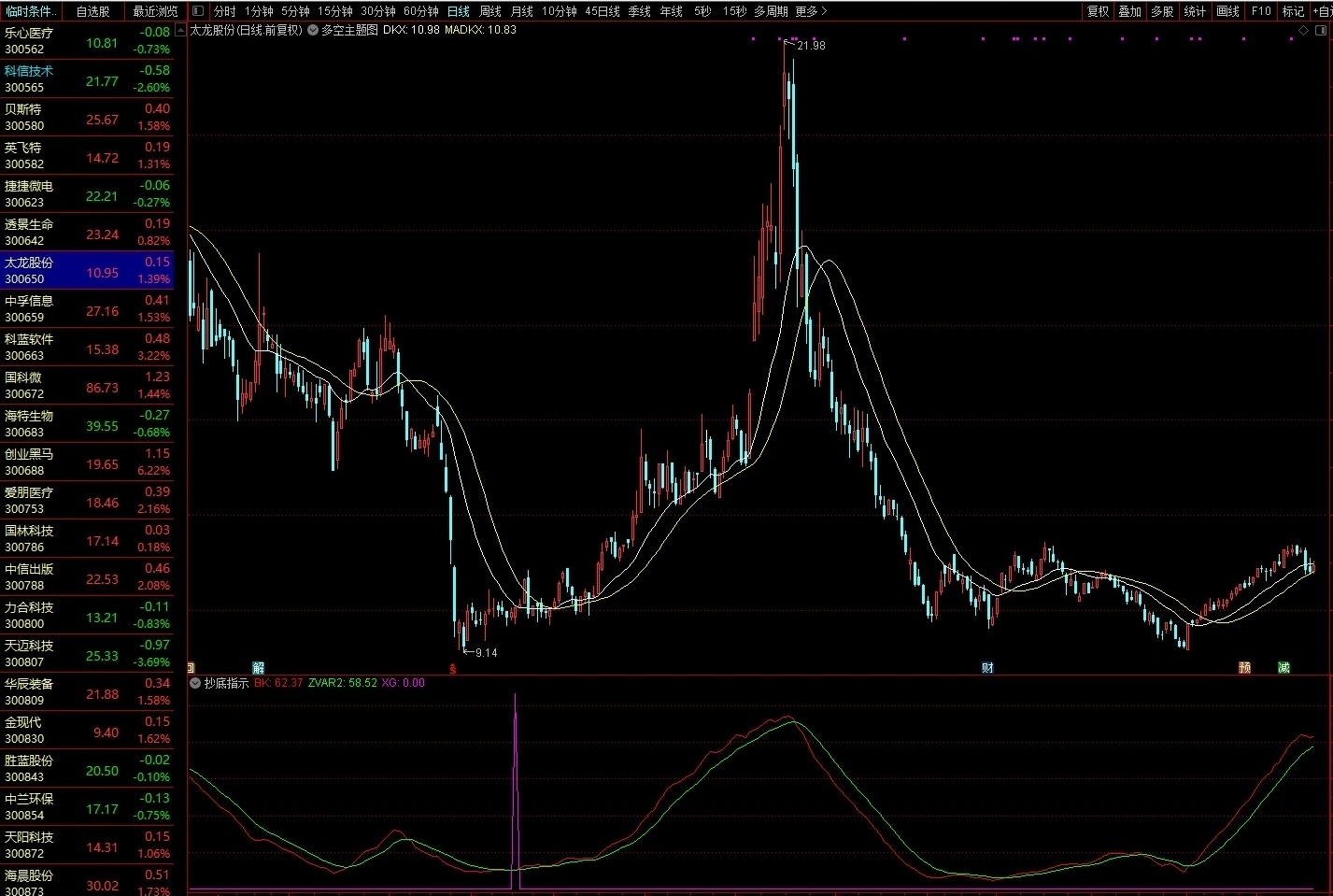Click the 画线 drawing tools button
Screen dimensions: 1333x896
[1228, 11]
